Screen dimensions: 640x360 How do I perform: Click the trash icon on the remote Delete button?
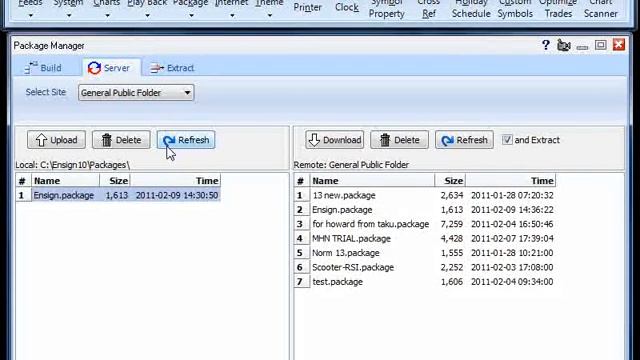point(385,140)
